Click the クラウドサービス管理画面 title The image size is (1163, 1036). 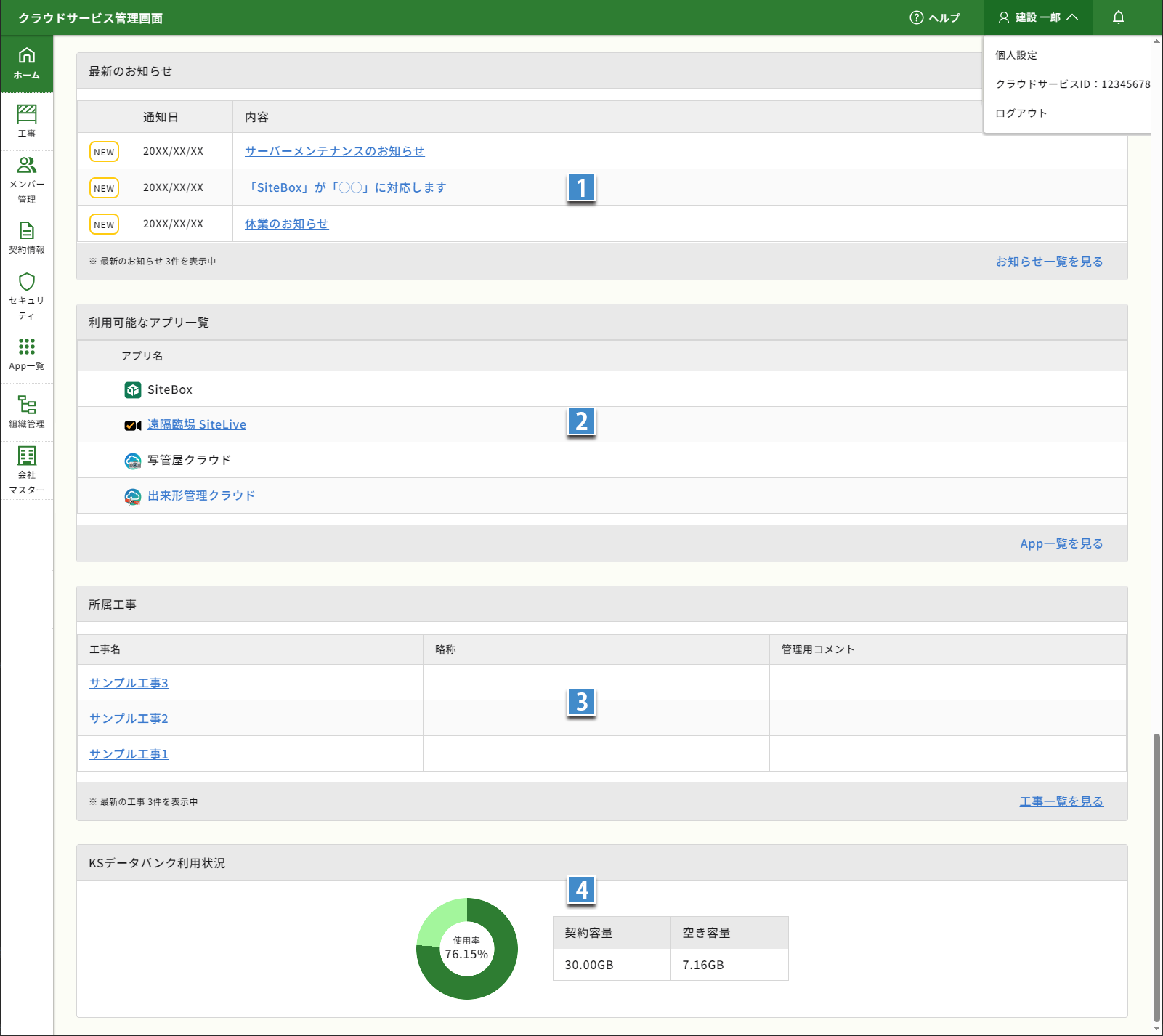point(90,18)
